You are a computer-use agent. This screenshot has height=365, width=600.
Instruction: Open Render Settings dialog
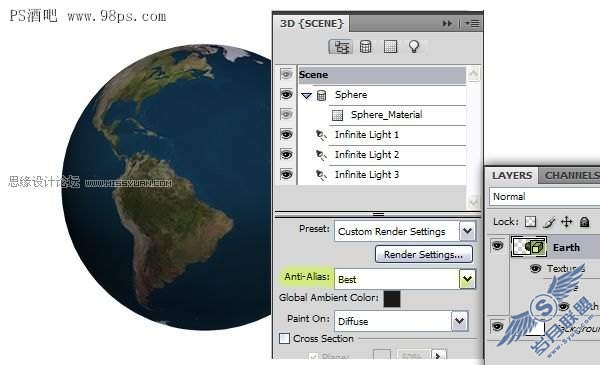pyautogui.click(x=424, y=254)
